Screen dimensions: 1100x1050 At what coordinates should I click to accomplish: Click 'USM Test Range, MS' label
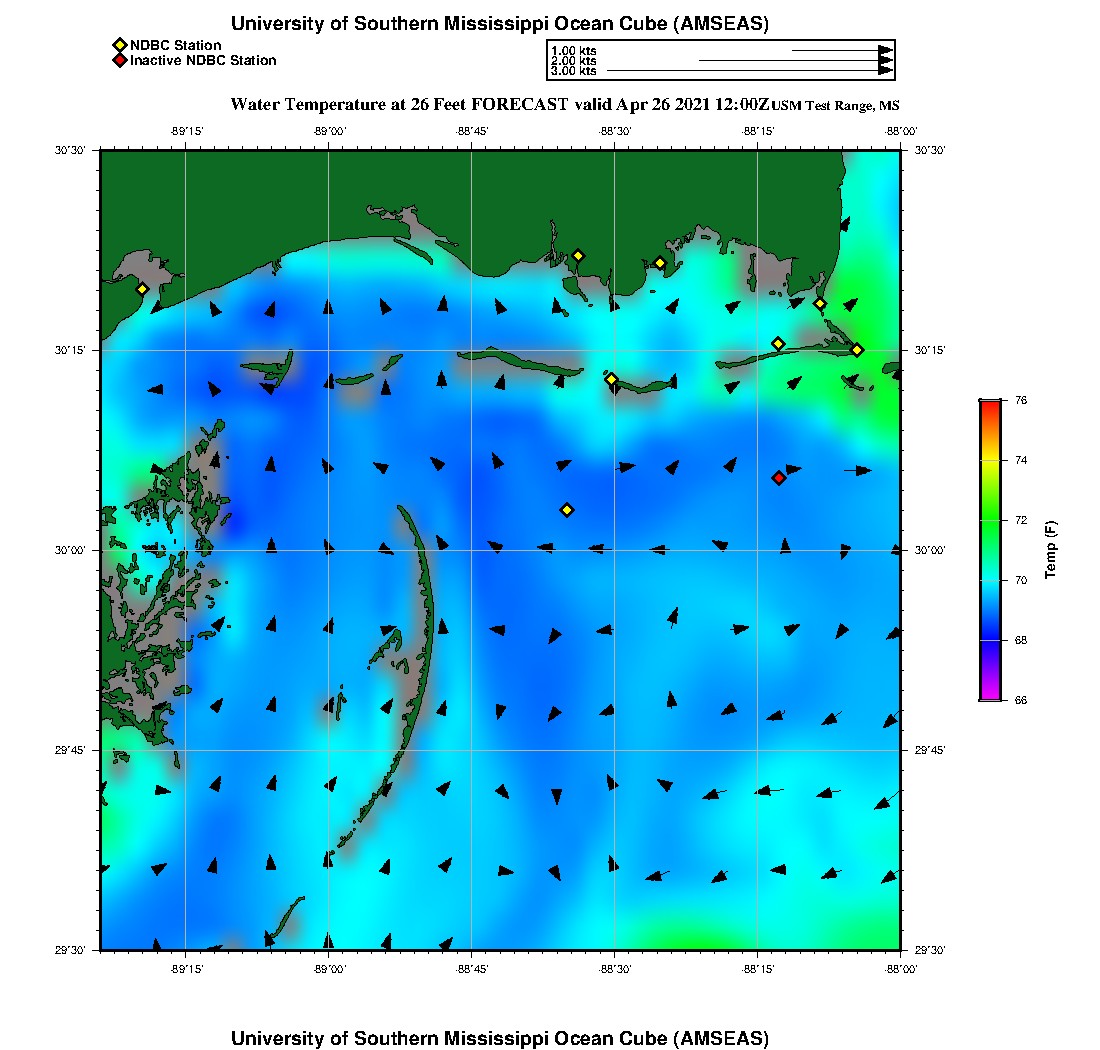pos(828,106)
